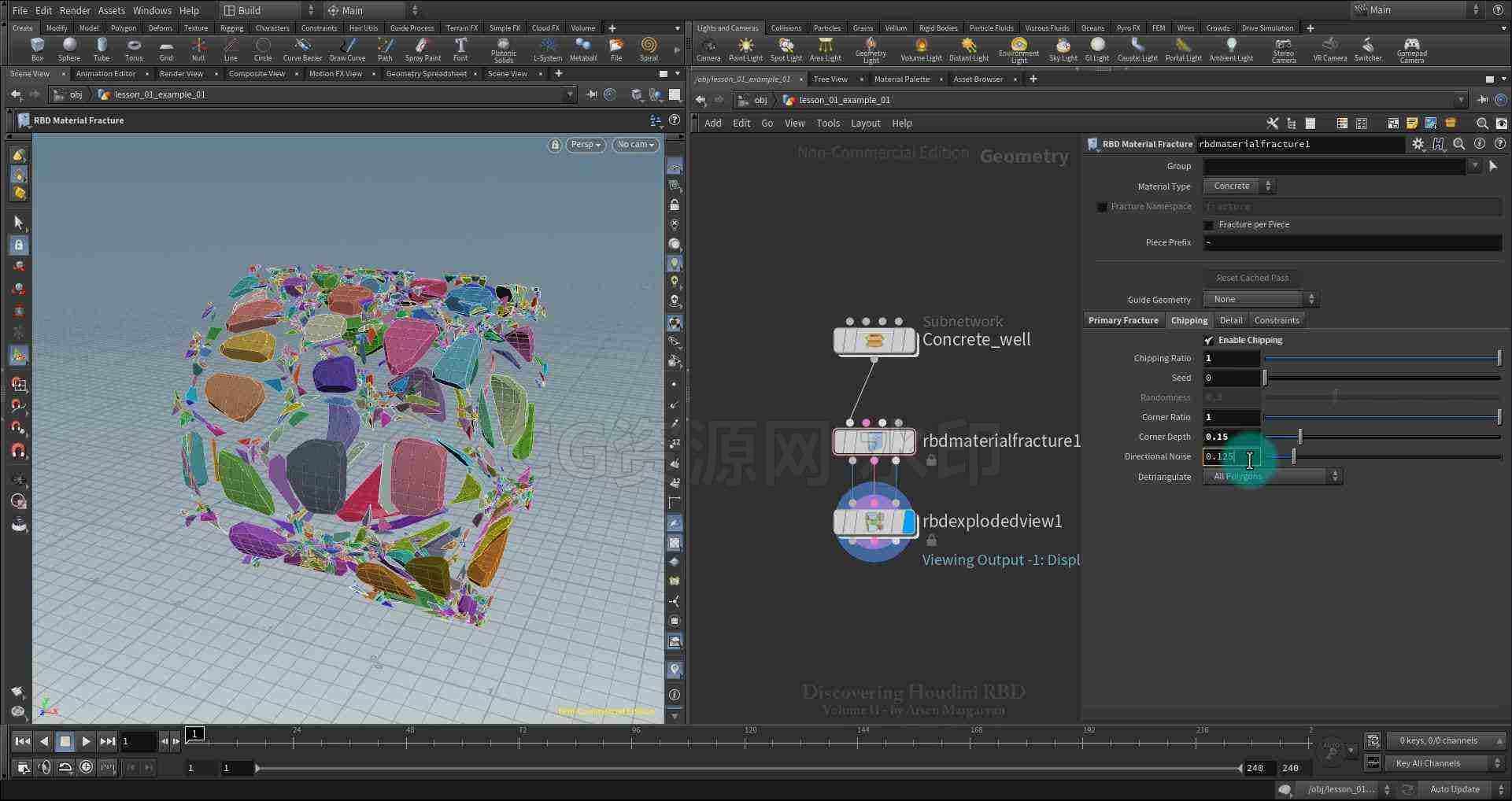The width and height of the screenshot is (1512, 801).
Task: Open the Detriangulate dropdown
Action: coord(1272,477)
